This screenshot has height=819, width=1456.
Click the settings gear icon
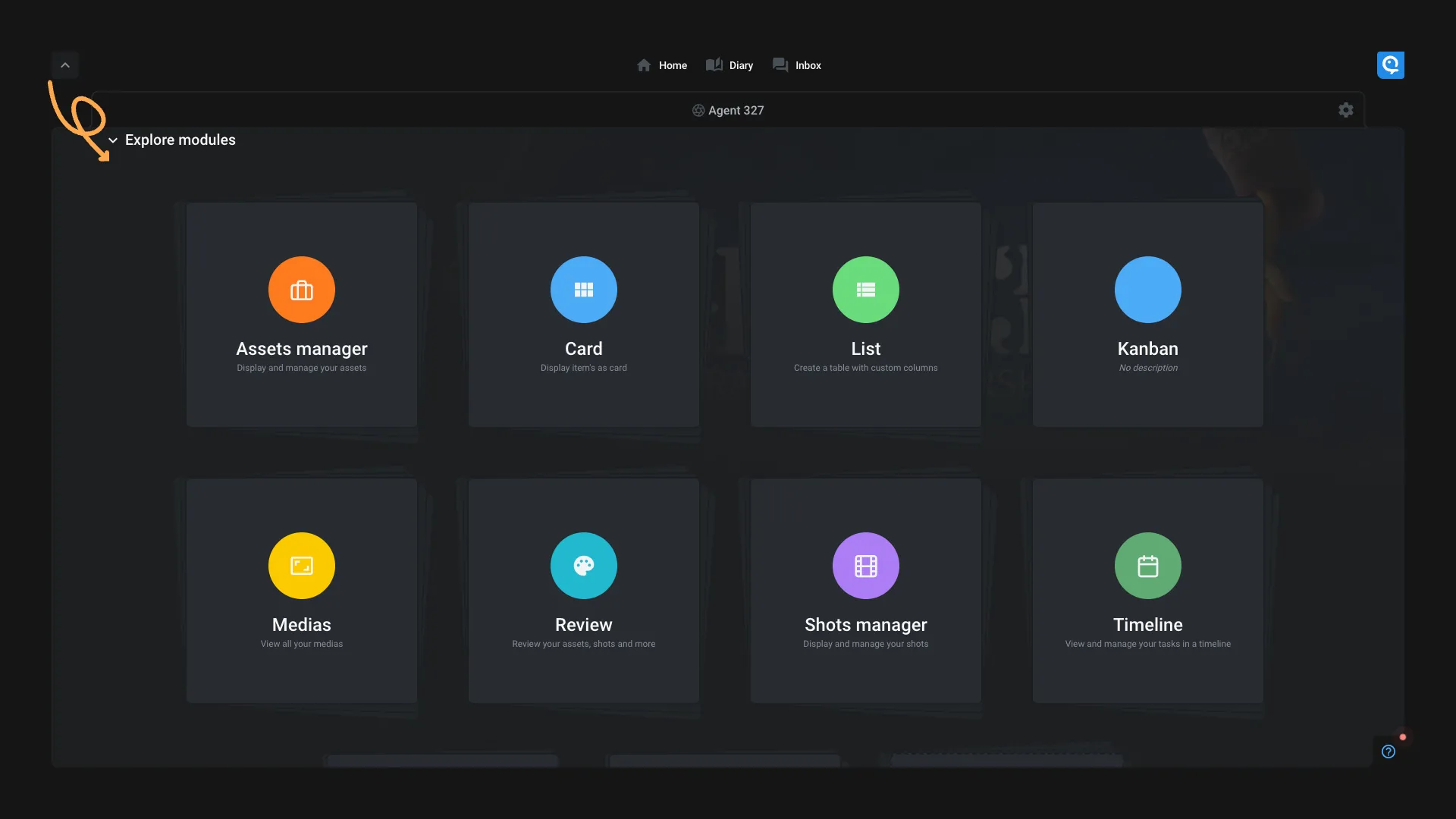click(1346, 110)
